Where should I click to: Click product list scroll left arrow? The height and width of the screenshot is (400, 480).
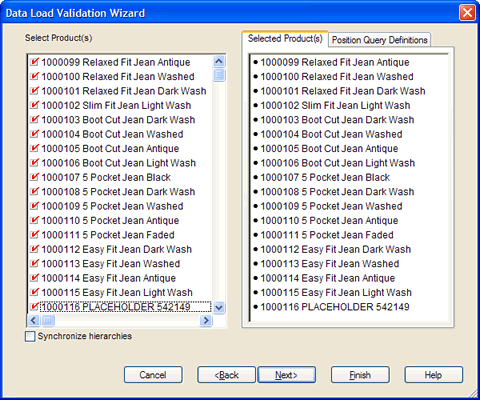[33, 321]
